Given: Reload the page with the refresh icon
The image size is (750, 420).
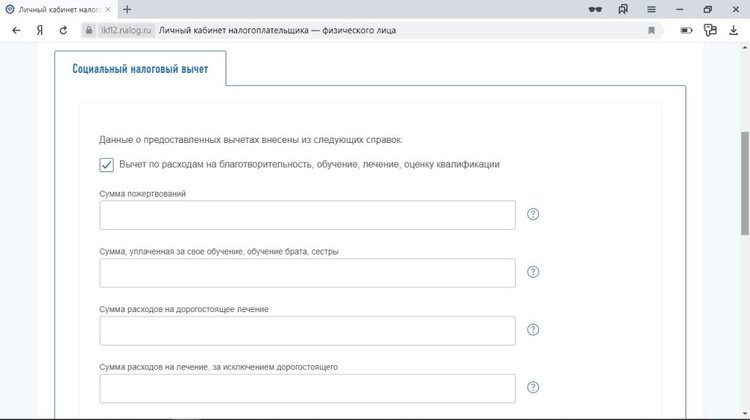Looking at the screenshot, I should [x=63, y=30].
